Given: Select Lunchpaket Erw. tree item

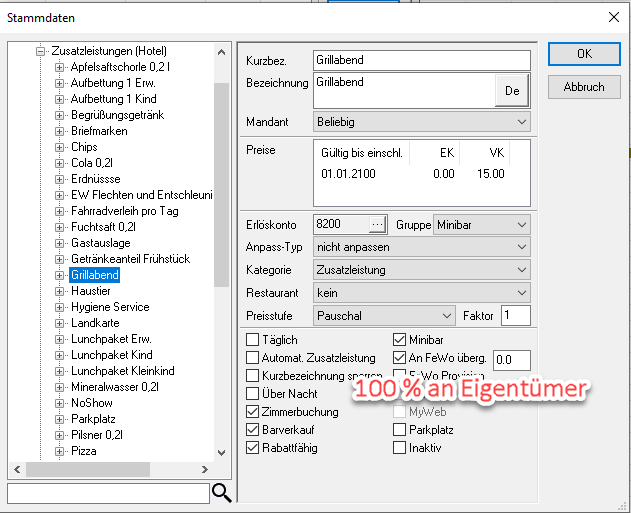Looking at the screenshot, I should 111,339.
